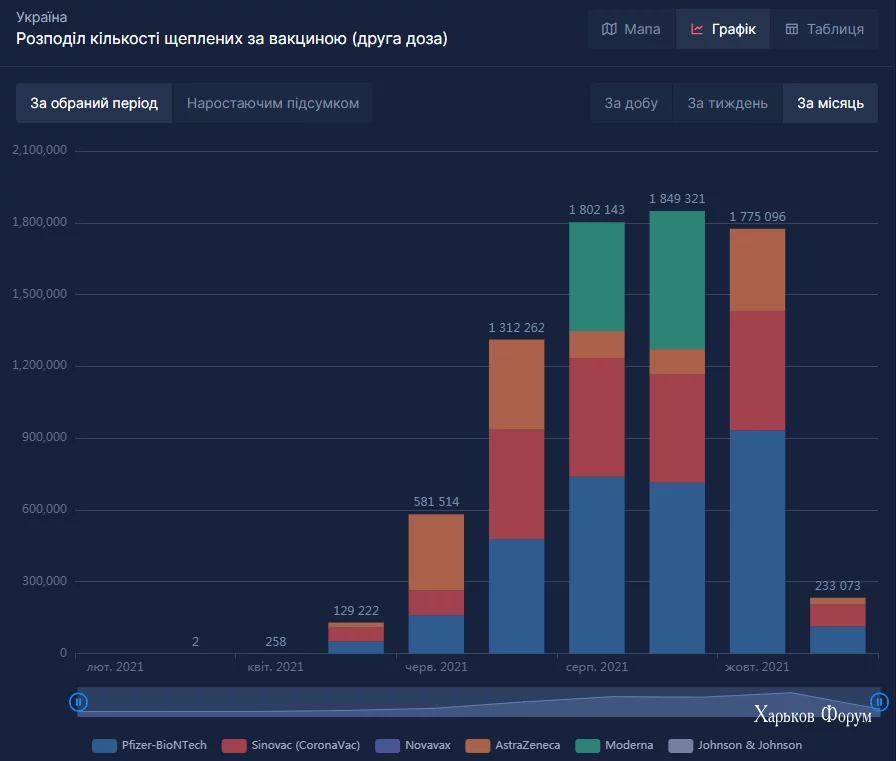Toggle Pfizer-BioNTech legend swatch
Screen dimensions: 896x761
[x=104, y=746]
